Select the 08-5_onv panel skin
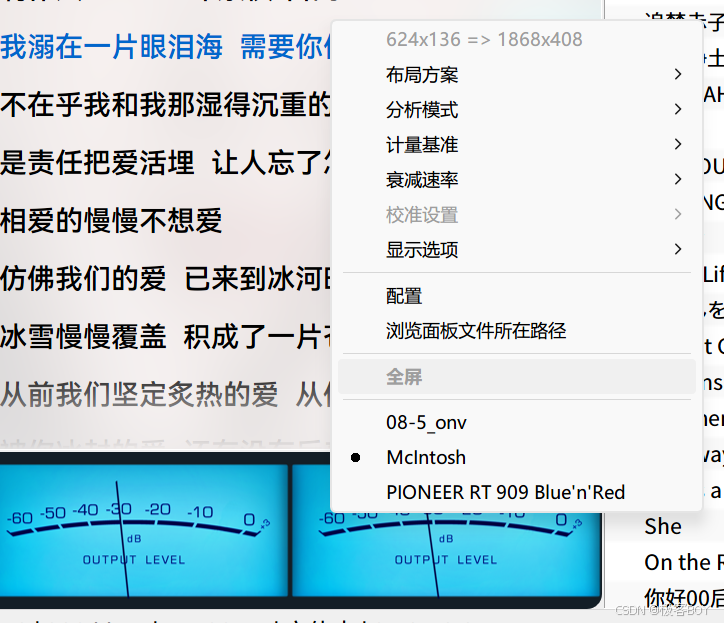 (x=516, y=422)
